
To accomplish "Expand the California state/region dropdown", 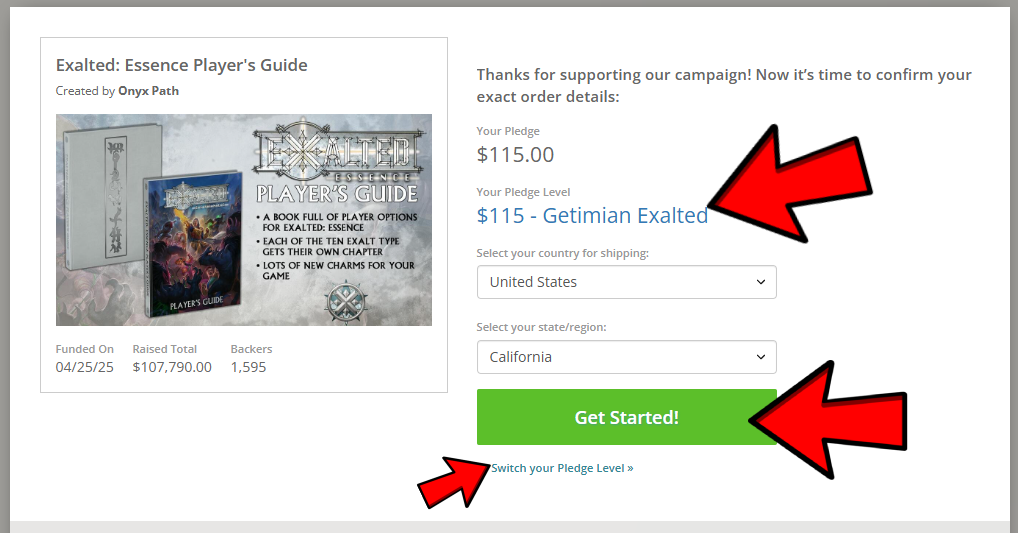I will (x=626, y=357).
